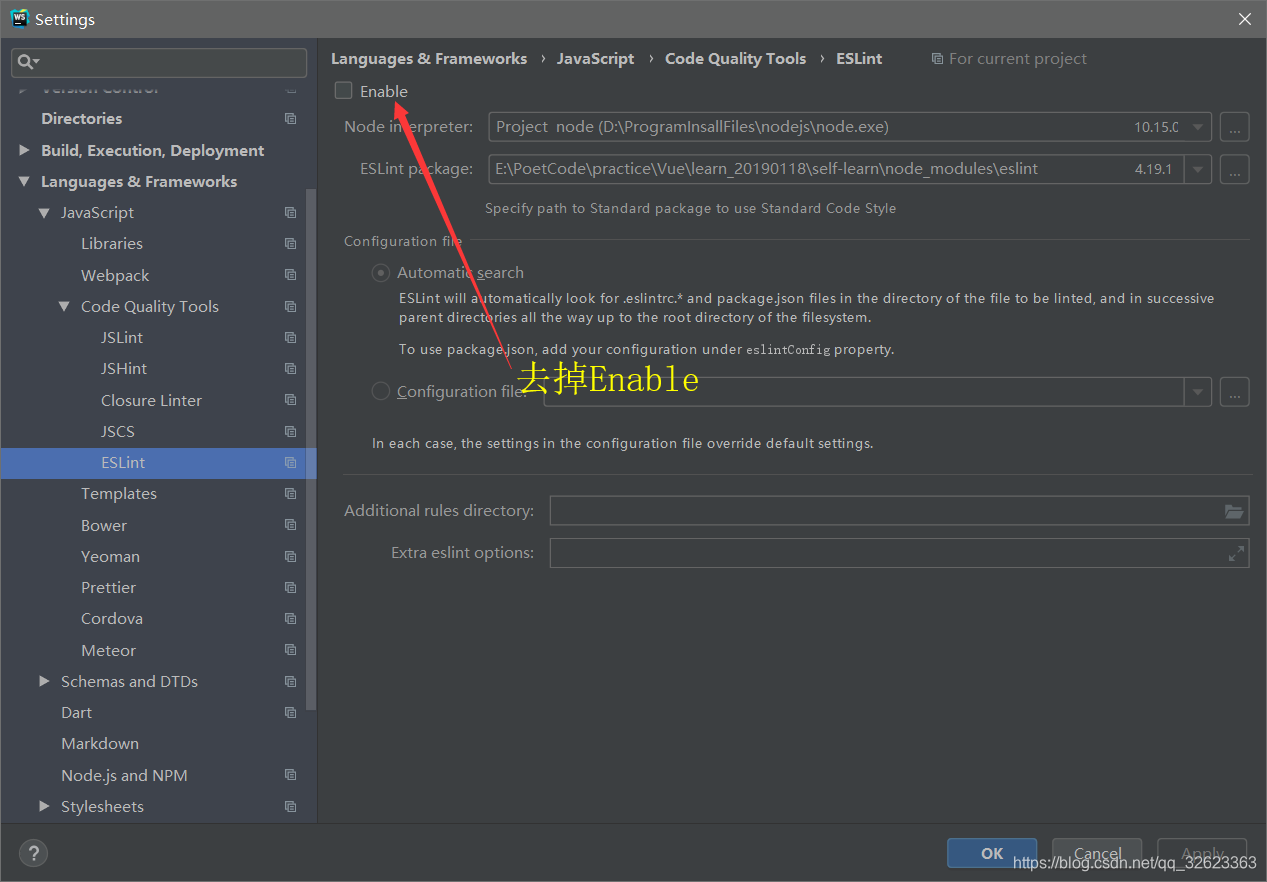Click project-level icon beside Webpack
Viewport: 1267px width, 882px height.
tap(290, 275)
